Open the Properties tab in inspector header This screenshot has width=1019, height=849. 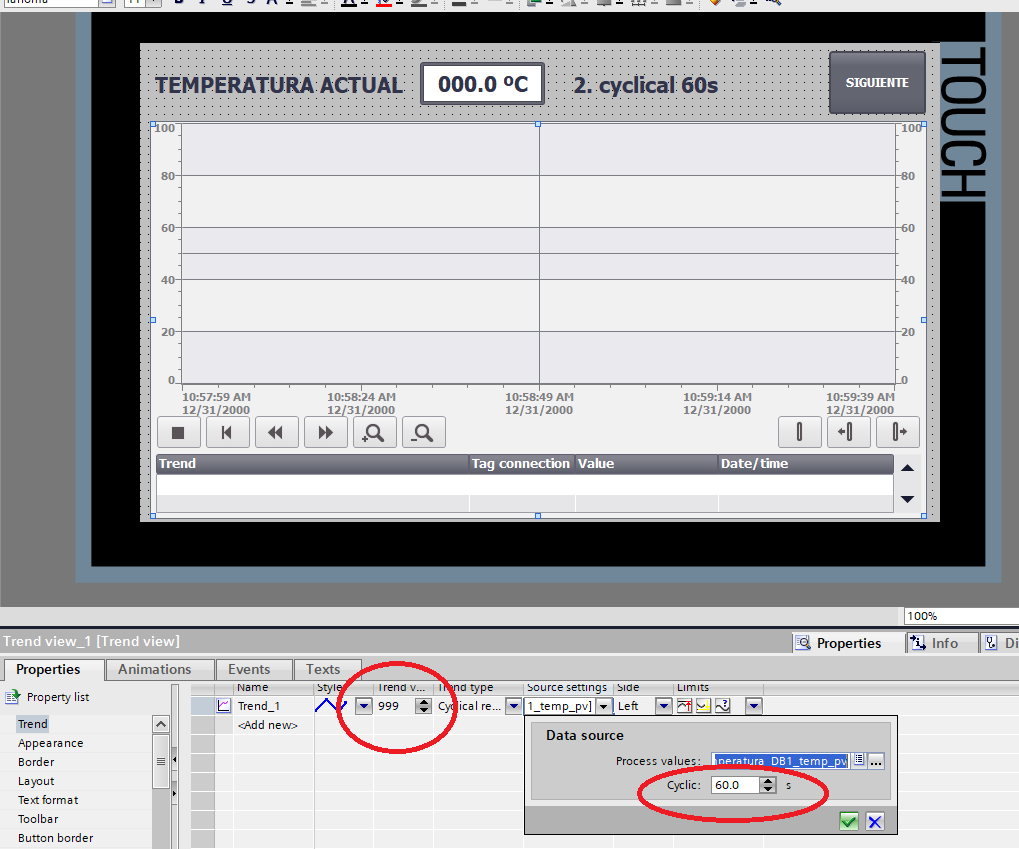pos(847,643)
